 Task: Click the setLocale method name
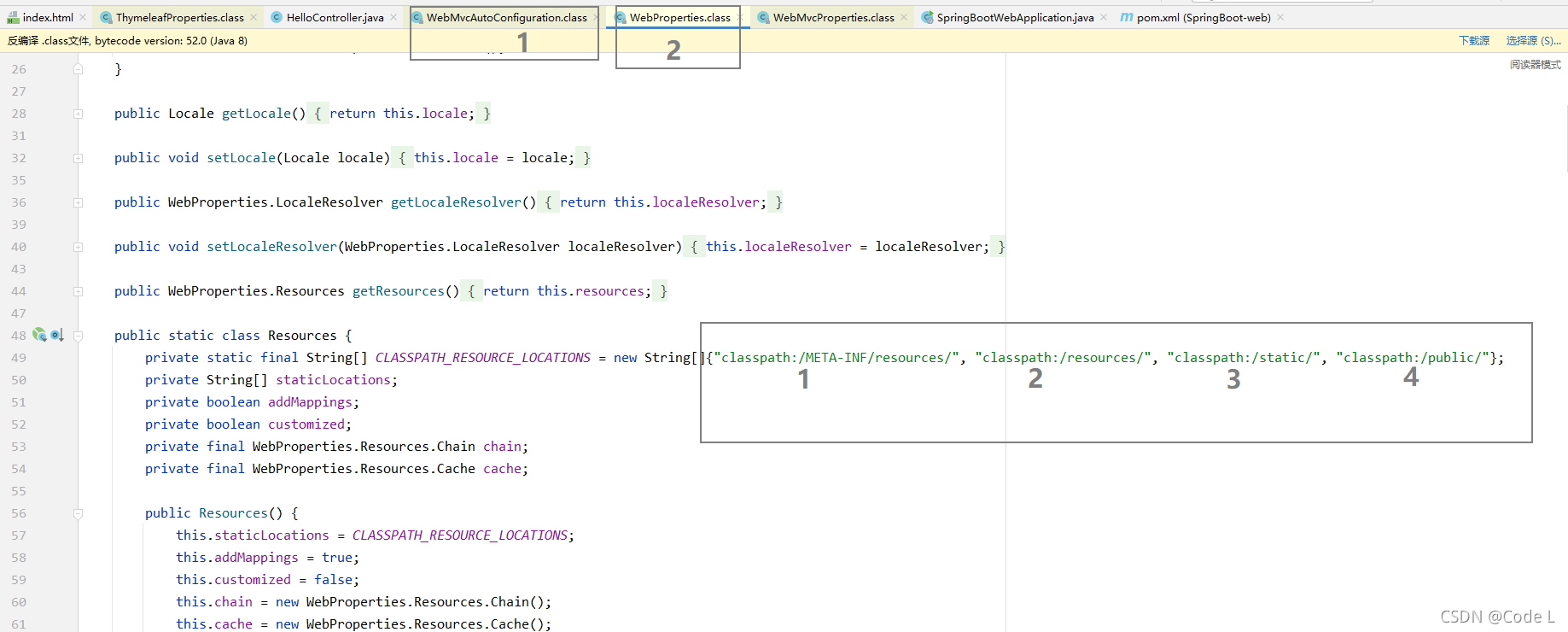click(x=241, y=158)
